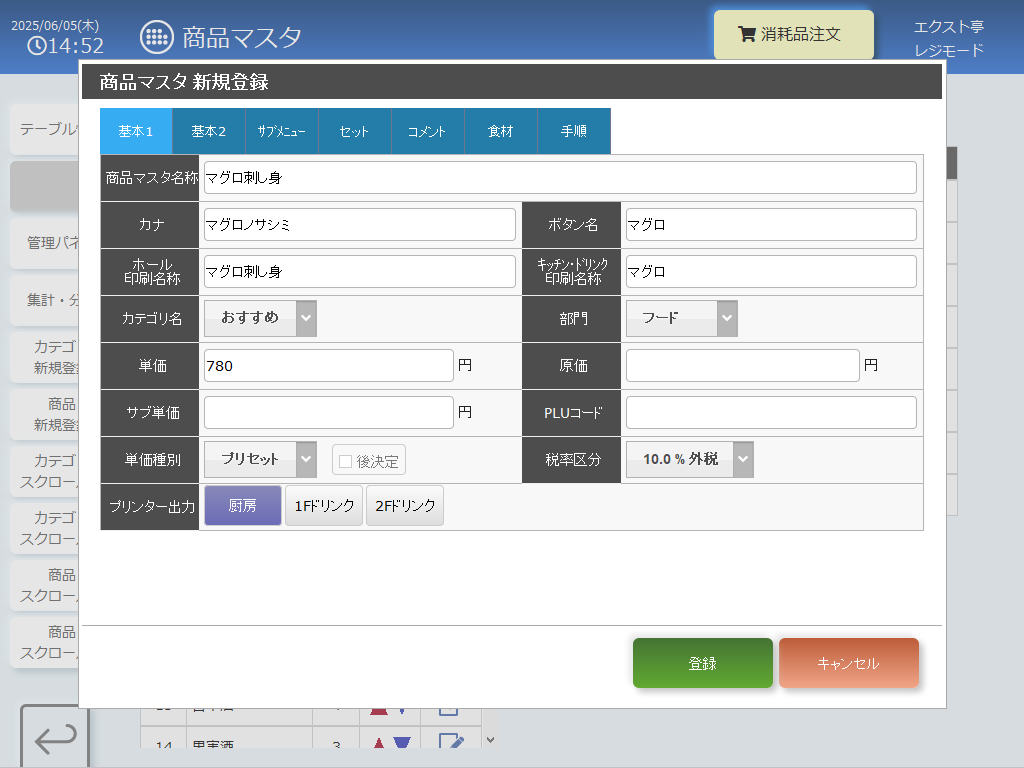Screen dimensions: 1024x768
Task: Toggle the 厨房 printer output button
Action: click(x=243, y=505)
